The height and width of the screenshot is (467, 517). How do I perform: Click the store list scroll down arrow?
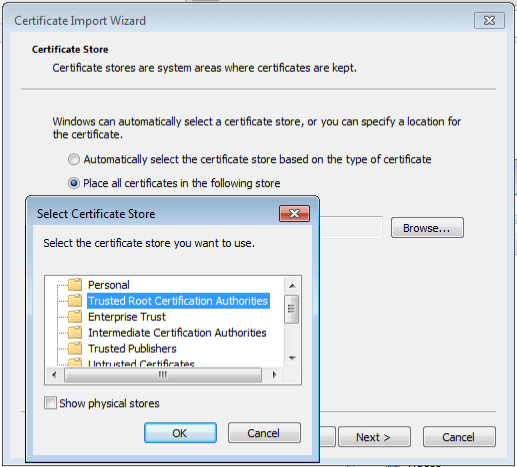tap(292, 358)
